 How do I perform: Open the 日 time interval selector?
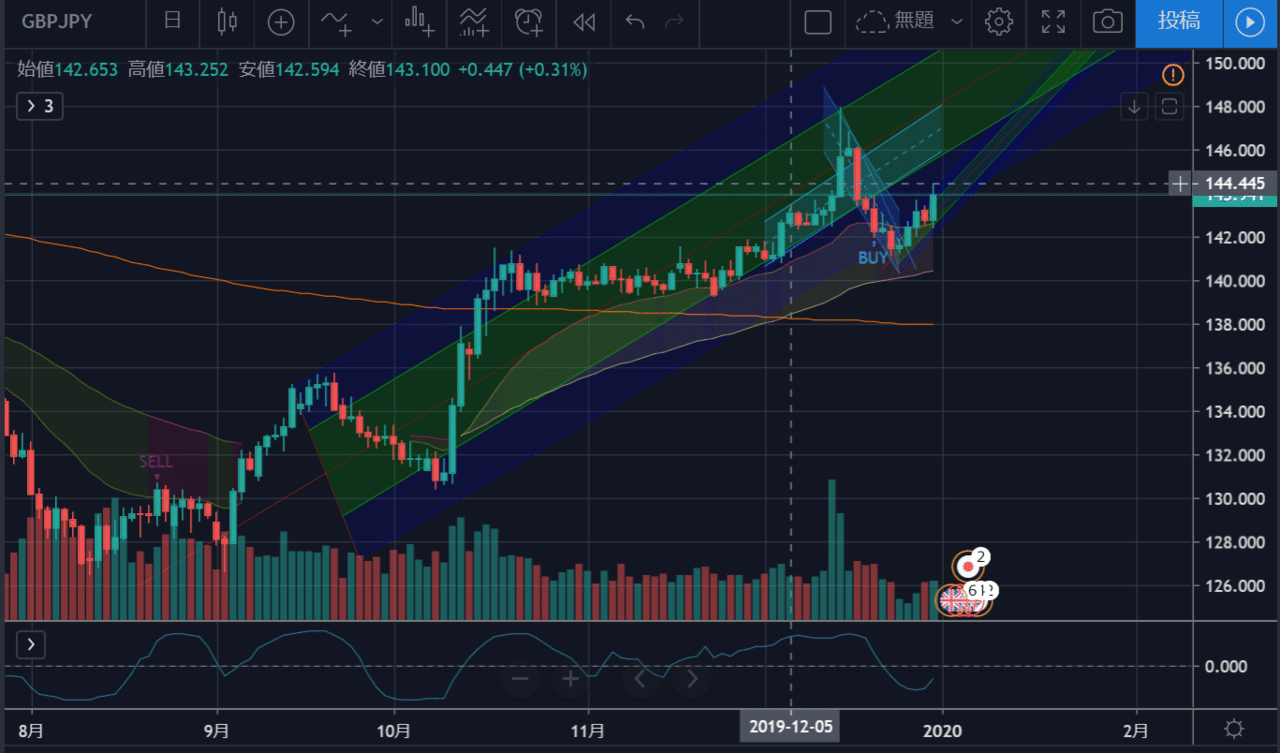(x=173, y=21)
